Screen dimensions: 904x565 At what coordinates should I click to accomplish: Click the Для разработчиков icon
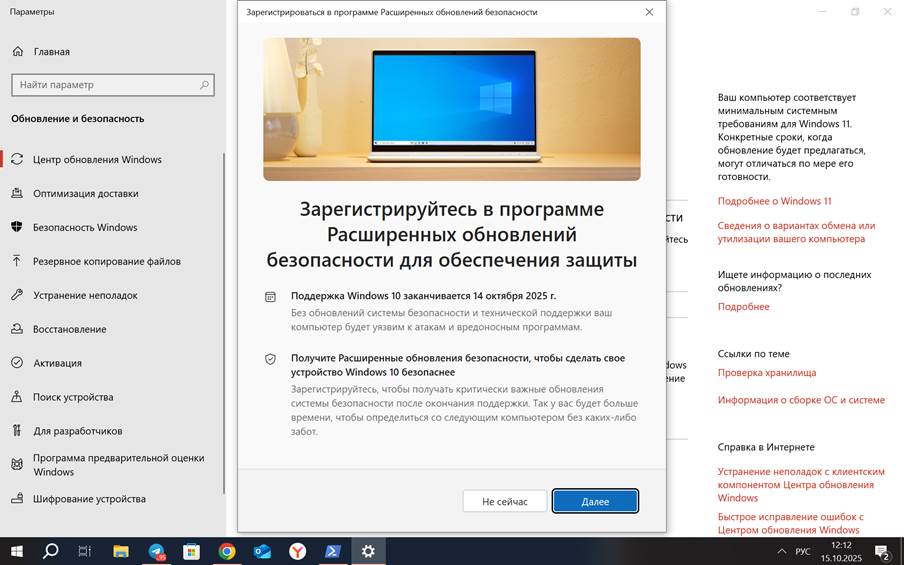click(x=17, y=431)
